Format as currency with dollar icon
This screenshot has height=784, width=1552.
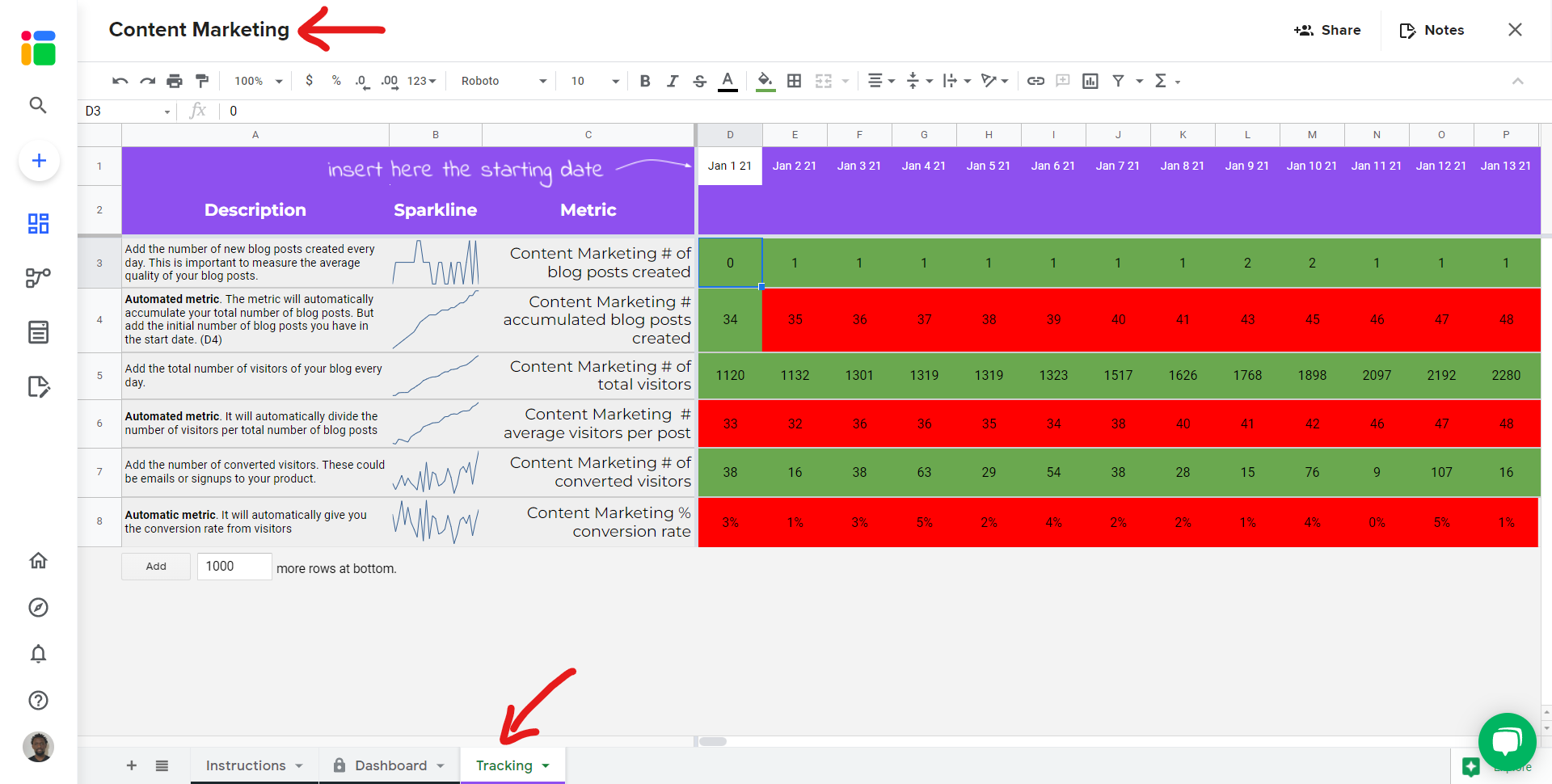pos(309,81)
